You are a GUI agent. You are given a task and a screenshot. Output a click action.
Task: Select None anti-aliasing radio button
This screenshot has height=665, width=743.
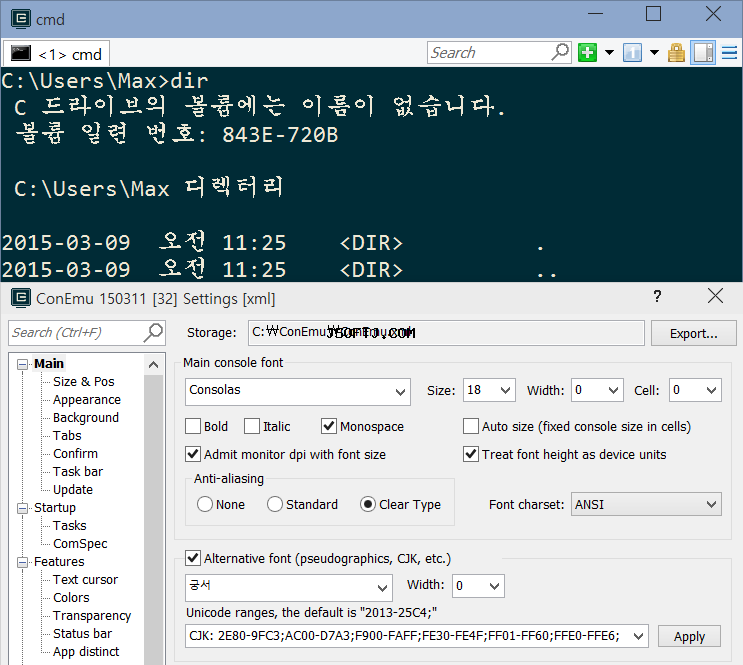click(x=205, y=504)
